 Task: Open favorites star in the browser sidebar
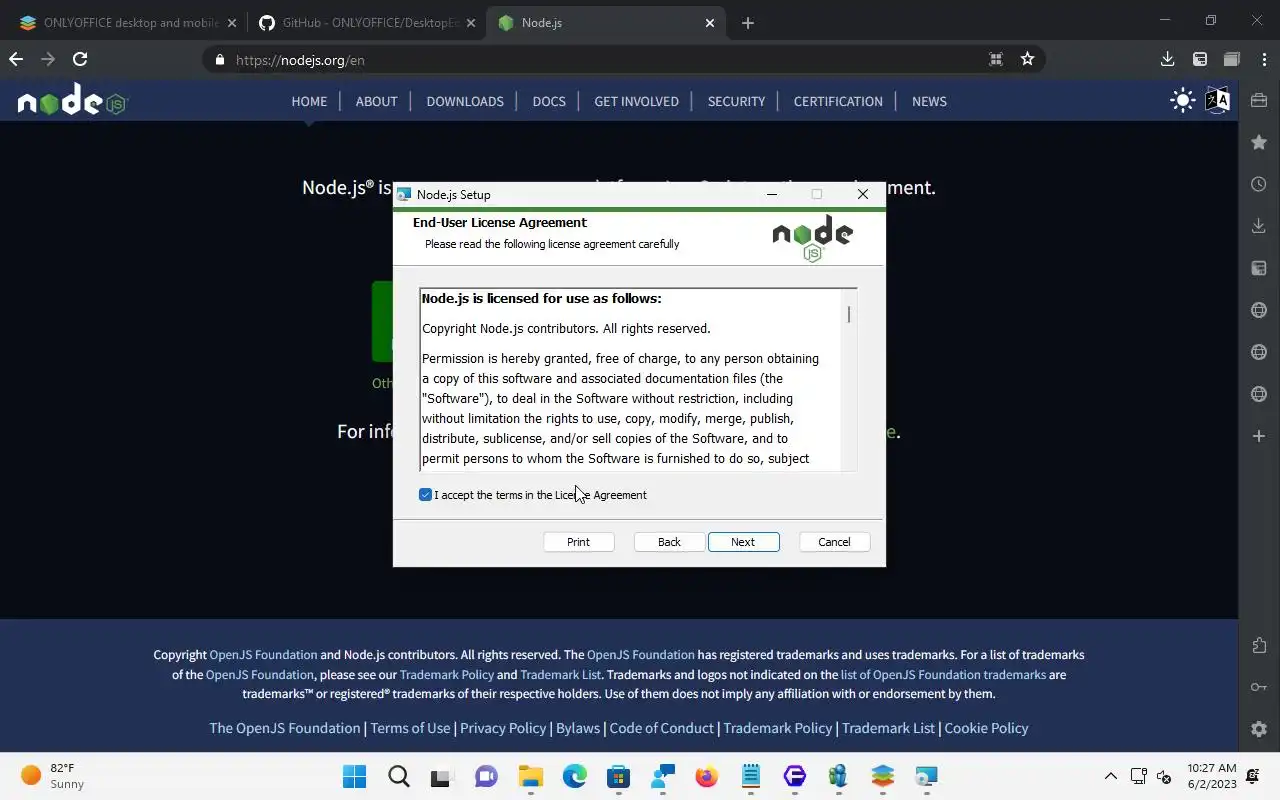pos(1259,142)
